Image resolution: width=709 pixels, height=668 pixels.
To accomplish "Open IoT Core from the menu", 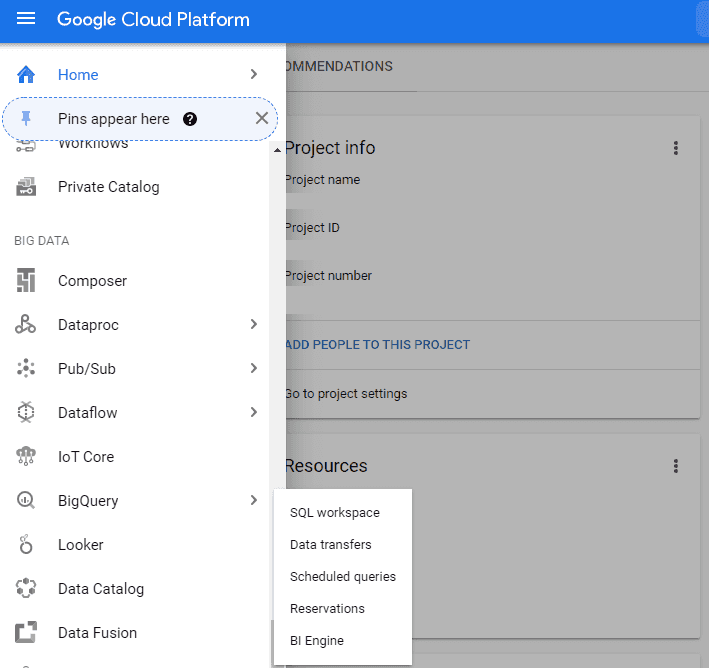I will (86, 456).
